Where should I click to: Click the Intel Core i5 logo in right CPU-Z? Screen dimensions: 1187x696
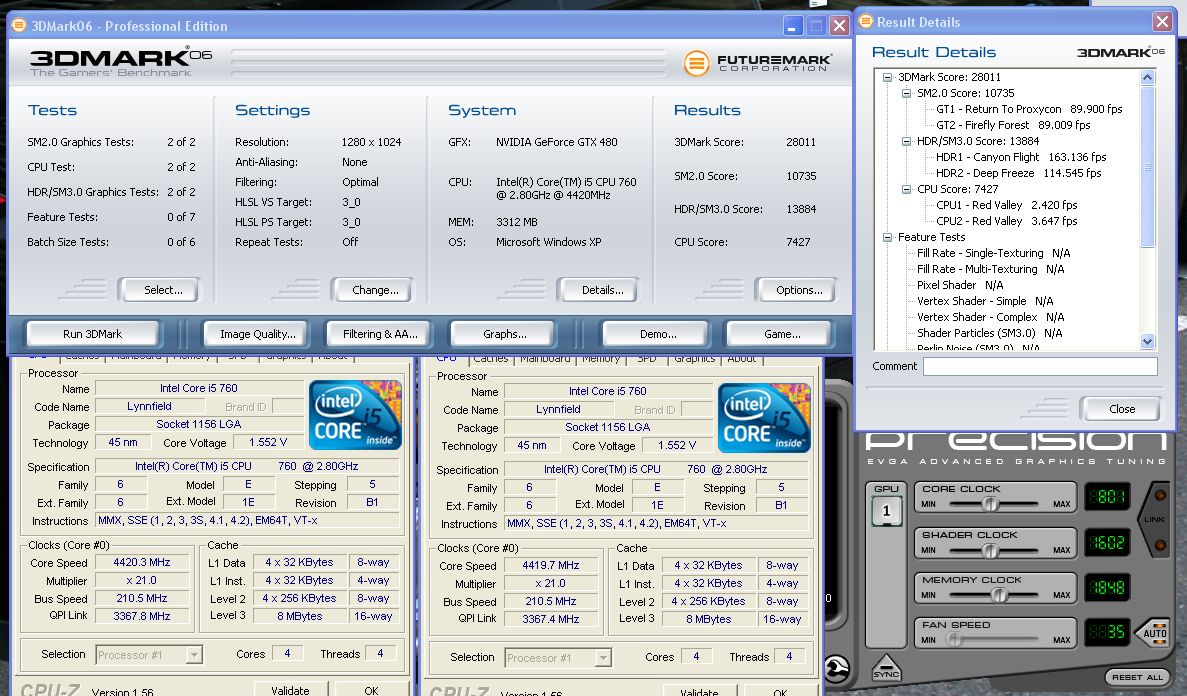[764, 416]
